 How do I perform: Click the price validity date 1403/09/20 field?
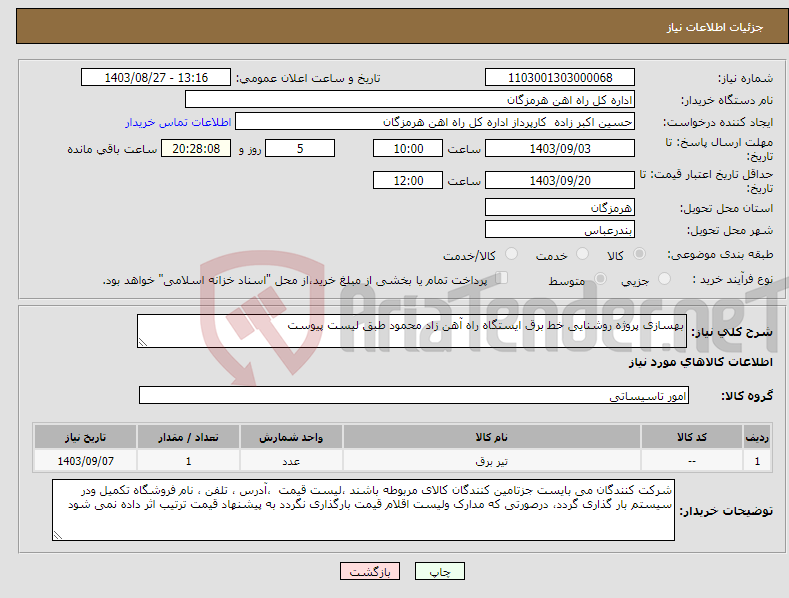tap(560, 180)
